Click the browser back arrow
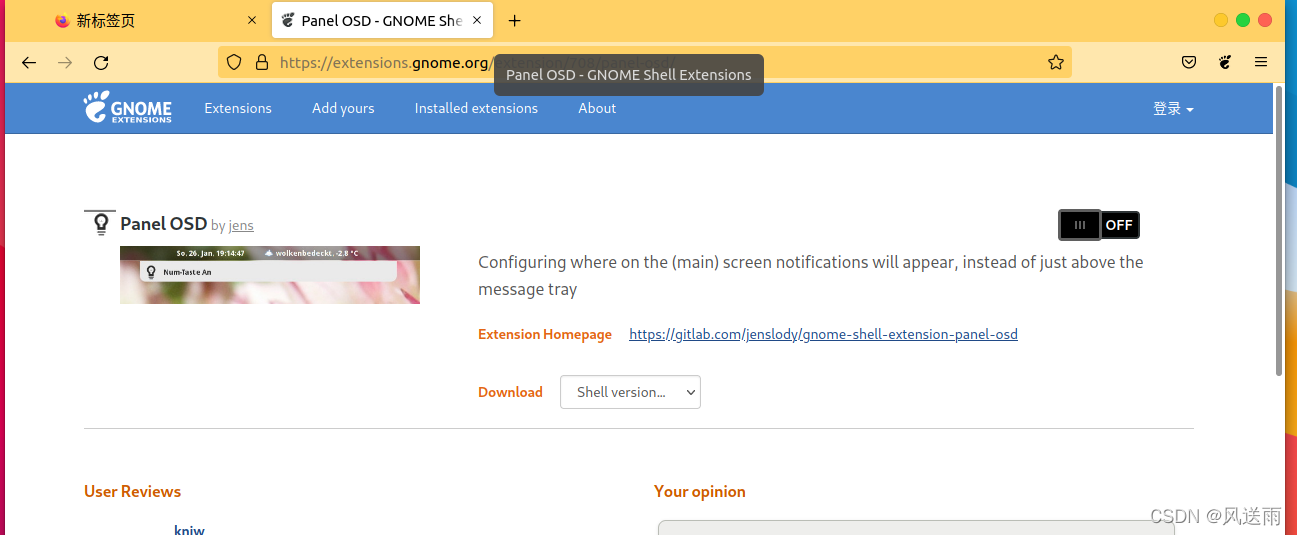The image size is (1297, 535). point(29,62)
